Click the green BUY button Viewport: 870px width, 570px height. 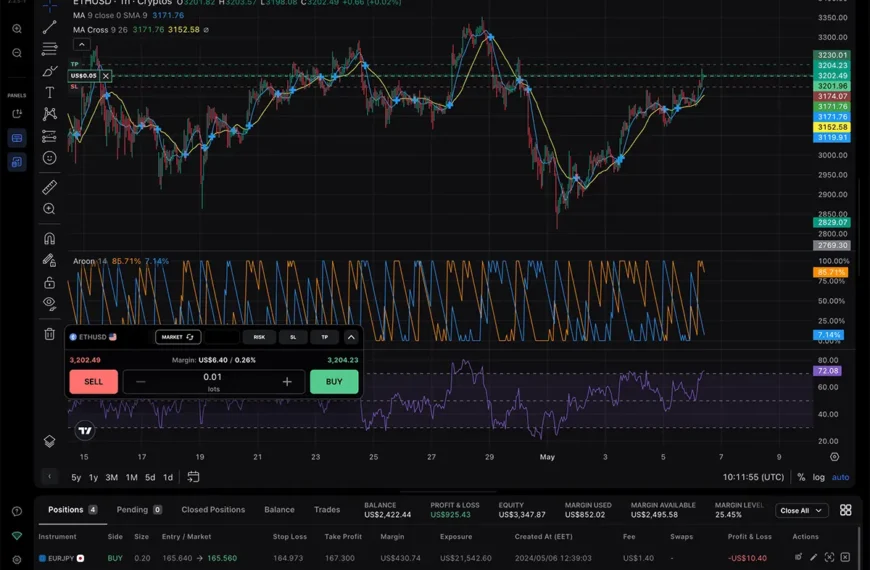click(x=334, y=382)
